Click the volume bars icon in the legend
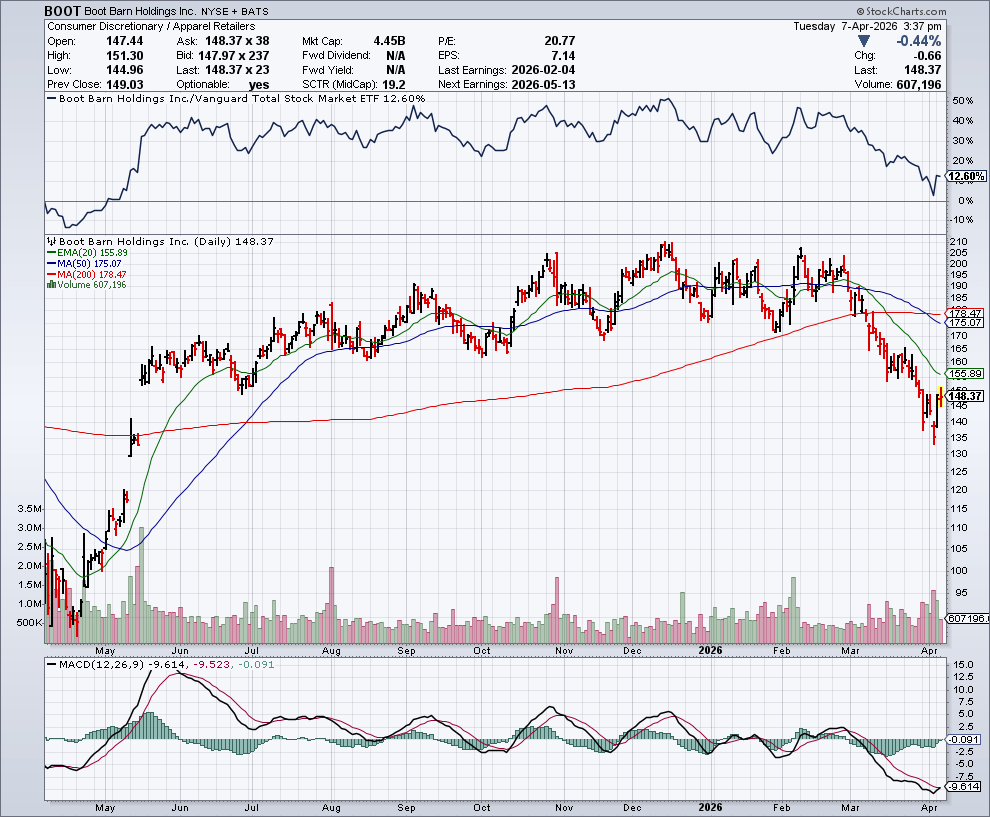Viewport: 990px width, 817px height. [51, 285]
